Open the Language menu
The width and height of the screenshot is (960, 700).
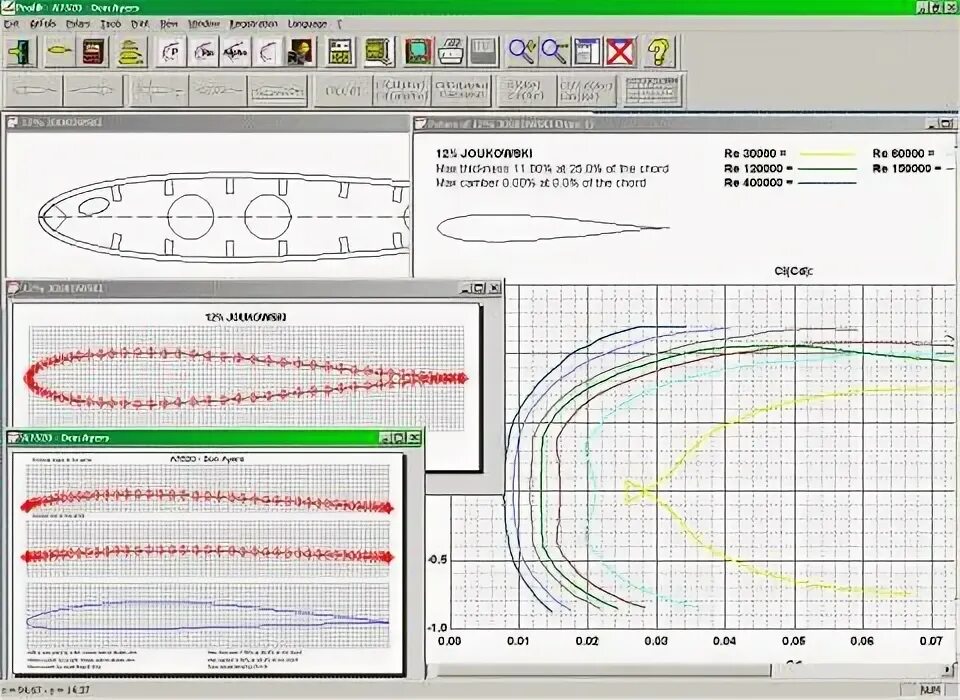point(307,24)
